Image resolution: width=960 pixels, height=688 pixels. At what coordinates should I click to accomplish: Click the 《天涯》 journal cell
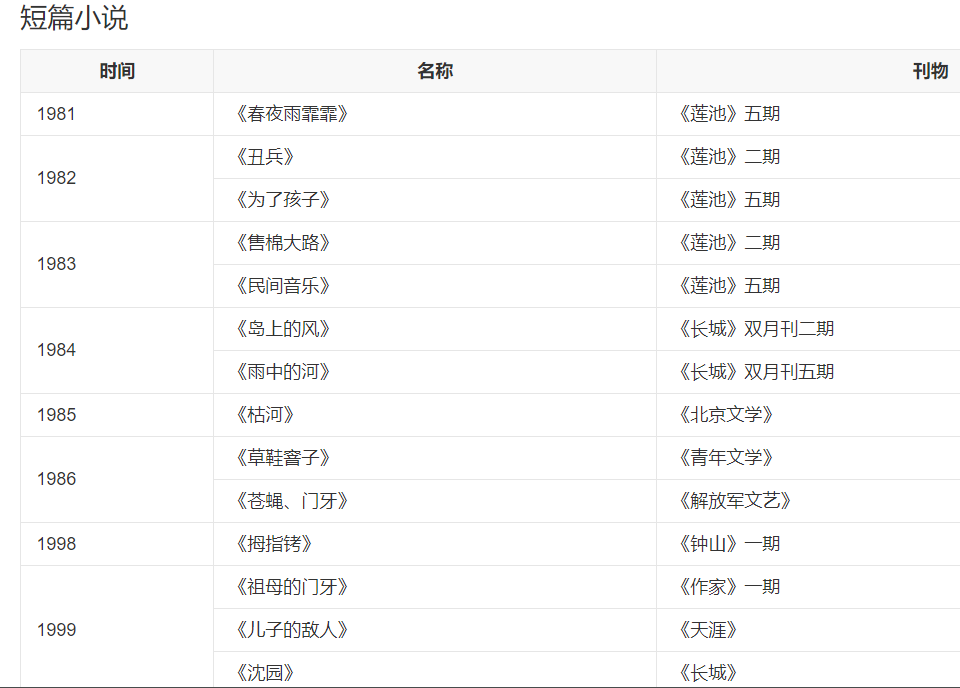709,630
